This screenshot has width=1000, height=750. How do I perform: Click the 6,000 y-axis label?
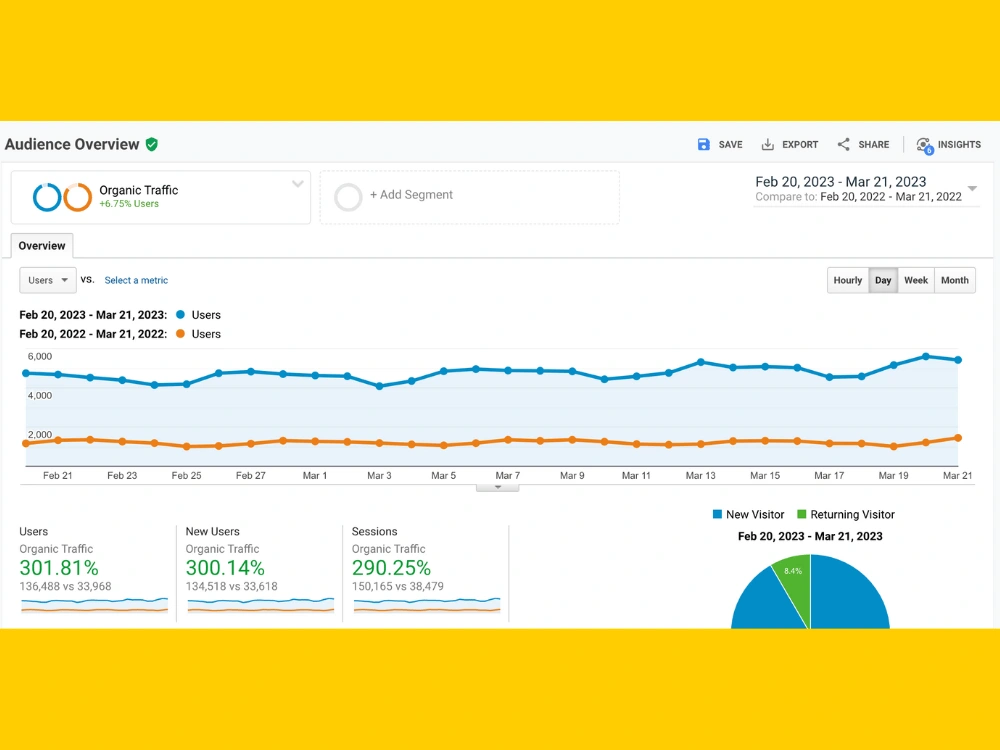40,356
